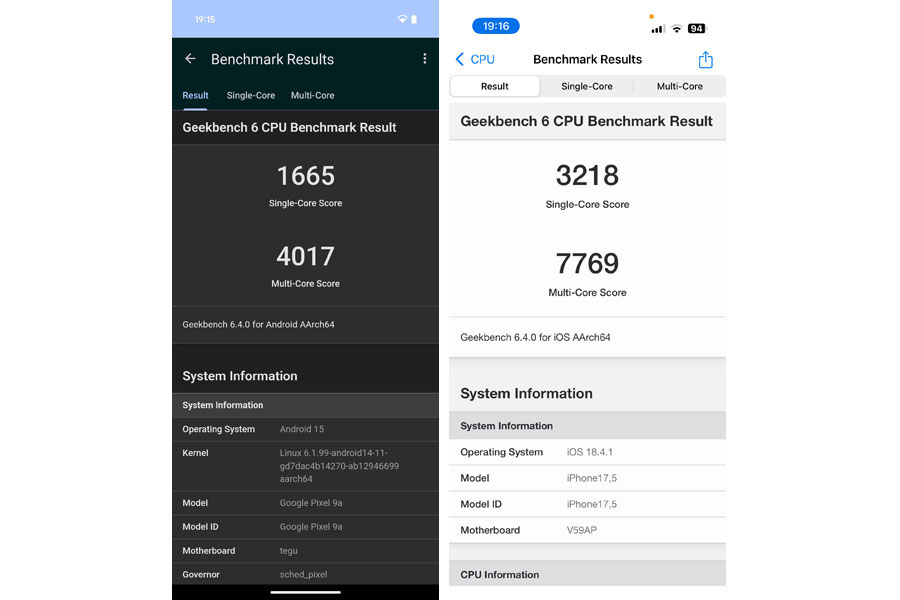Tap 'Geekbench 6.4.0 for Android AArch64' text
This screenshot has width=900, height=600.
(x=258, y=324)
